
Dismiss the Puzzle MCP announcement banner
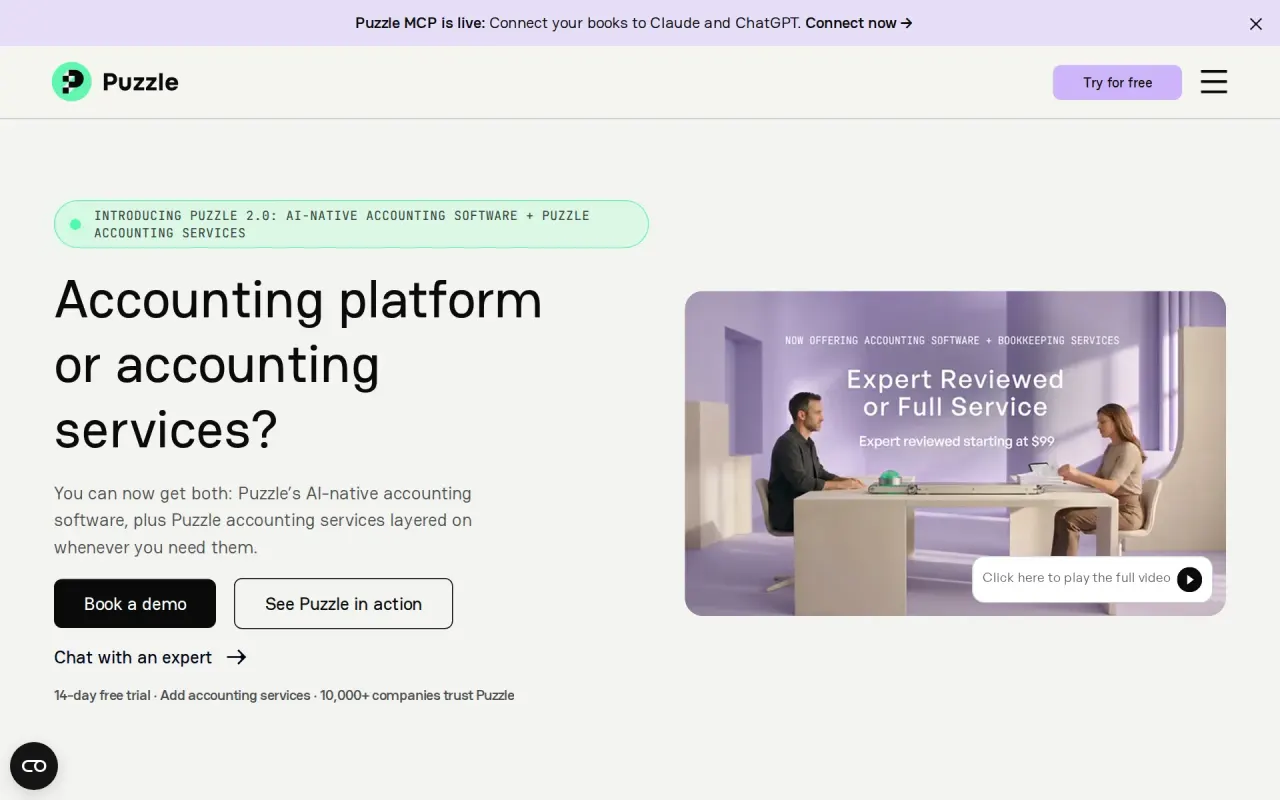coord(1256,24)
